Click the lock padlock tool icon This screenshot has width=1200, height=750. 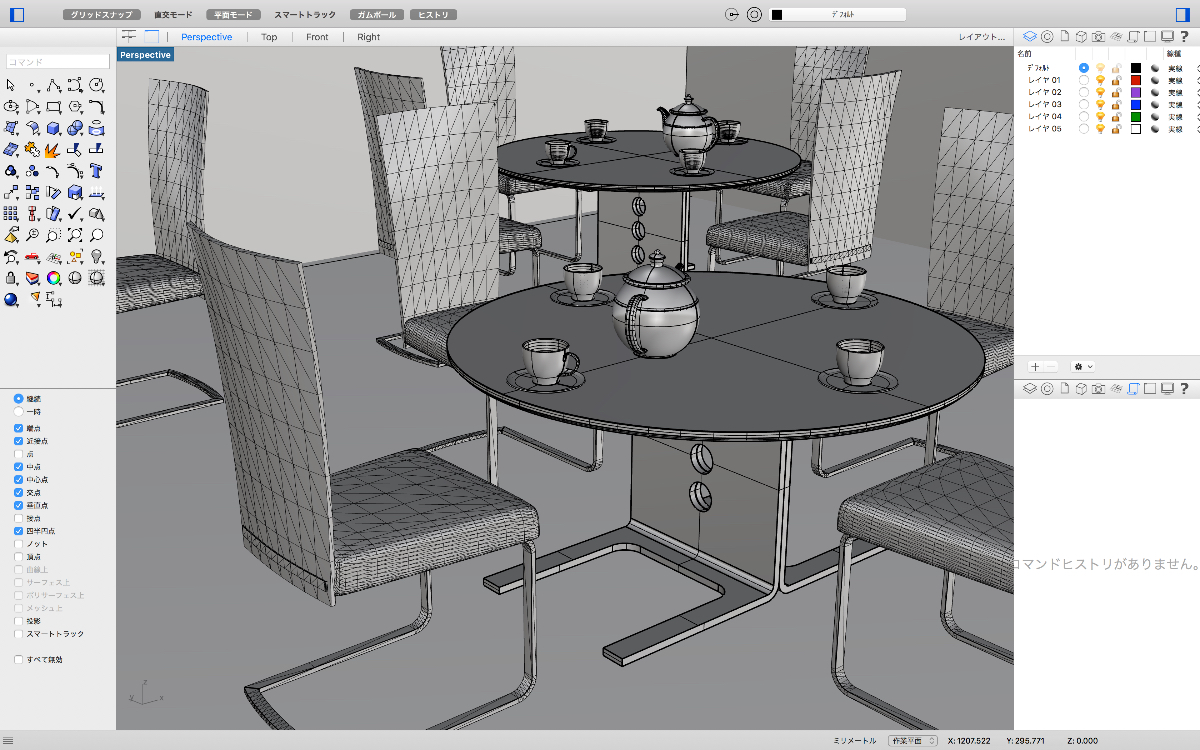tap(11, 278)
